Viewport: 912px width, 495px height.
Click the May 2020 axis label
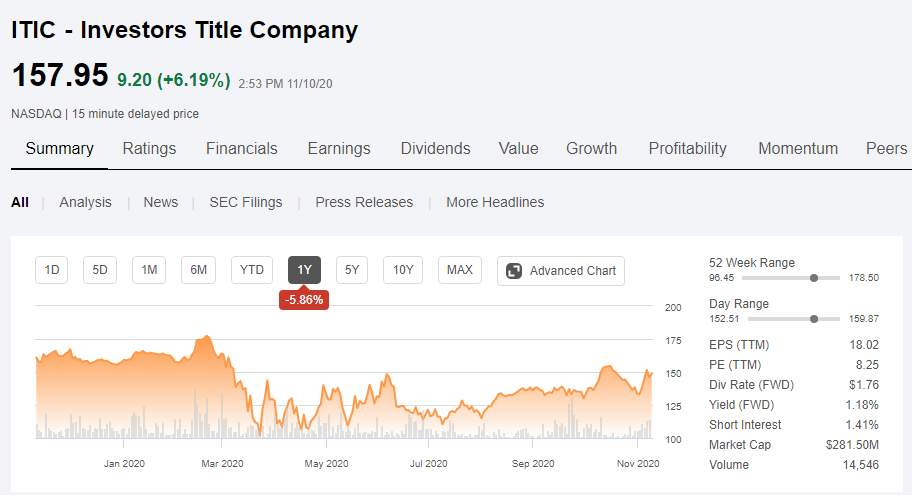point(326,464)
